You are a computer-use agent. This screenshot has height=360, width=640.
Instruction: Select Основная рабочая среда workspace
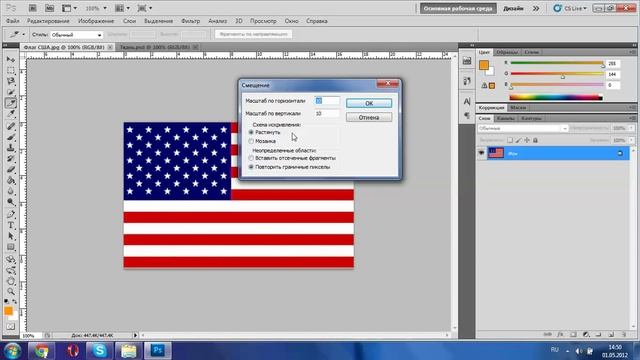(458, 8)
